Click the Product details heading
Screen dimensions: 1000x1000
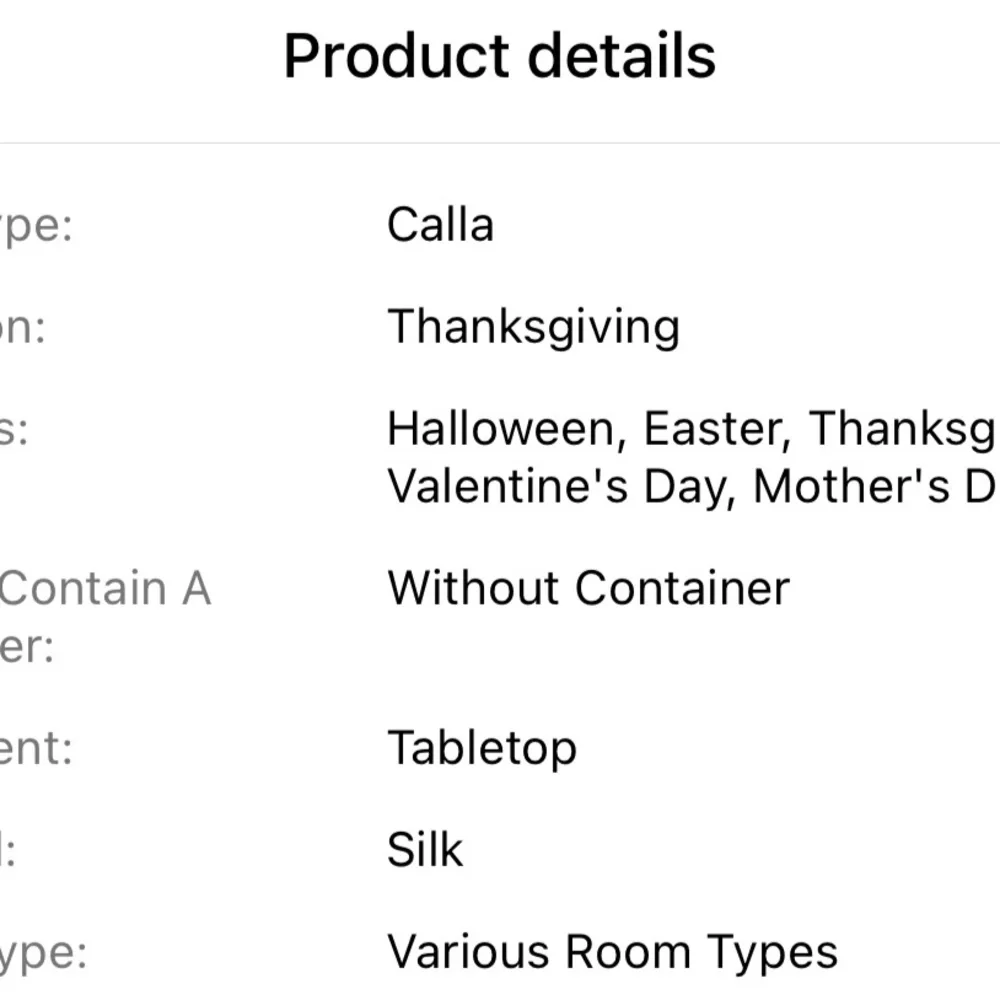pyautogui.click(x=499, y=56)
